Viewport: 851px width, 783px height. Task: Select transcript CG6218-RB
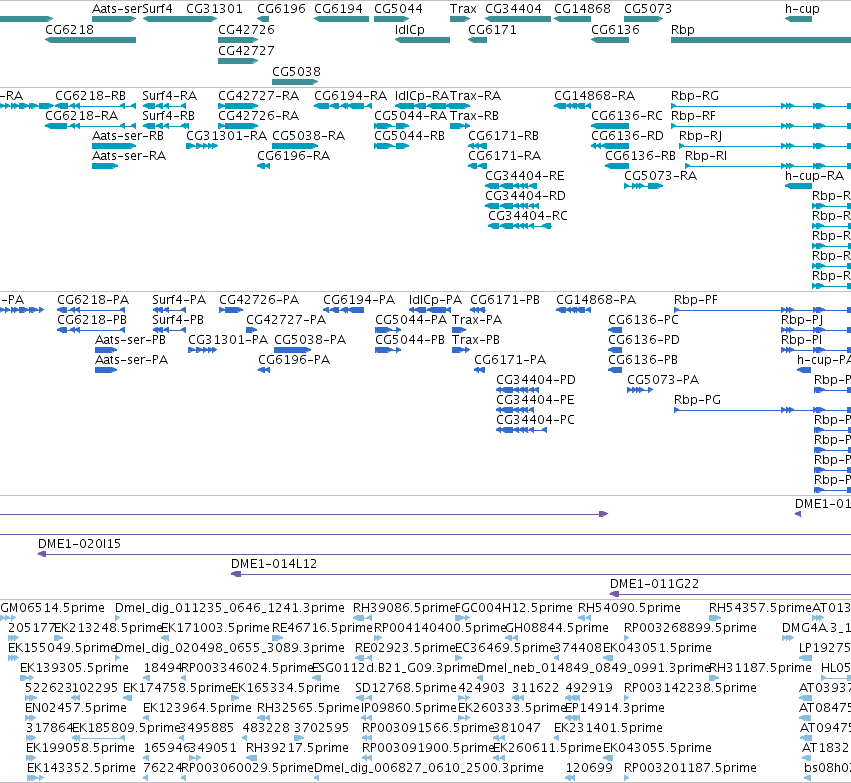click(96, 106)
